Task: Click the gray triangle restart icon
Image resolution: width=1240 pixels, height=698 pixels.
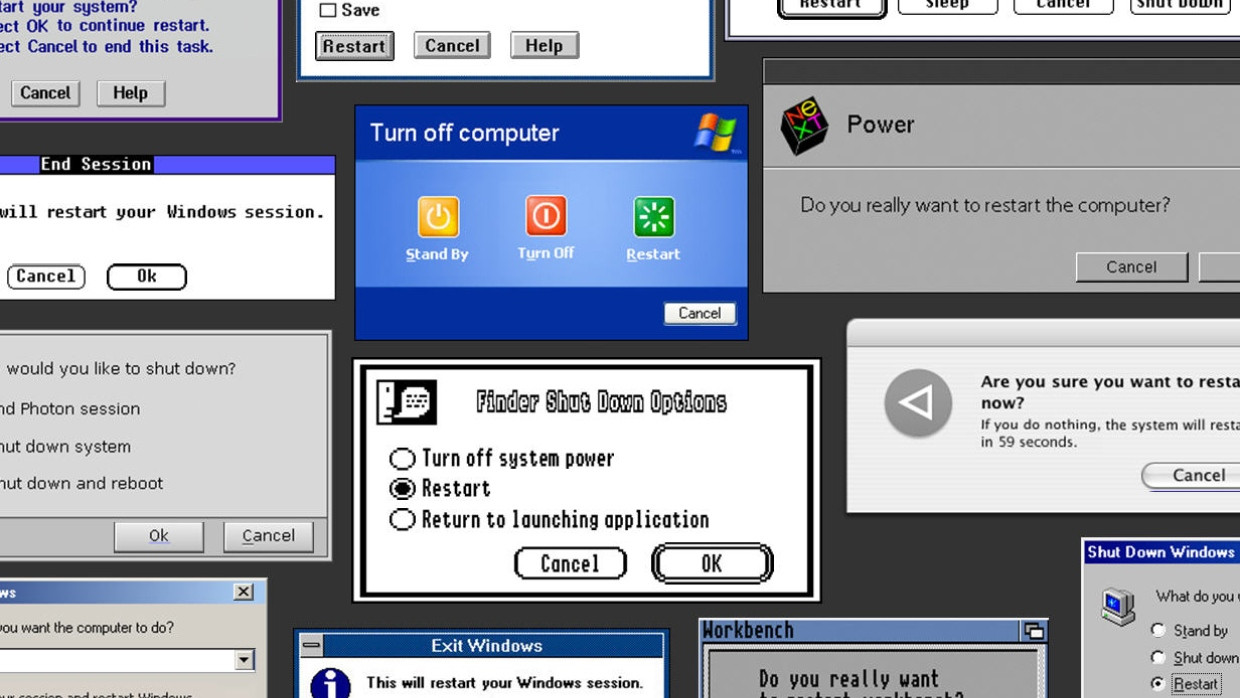Action: tap(917, 403)
